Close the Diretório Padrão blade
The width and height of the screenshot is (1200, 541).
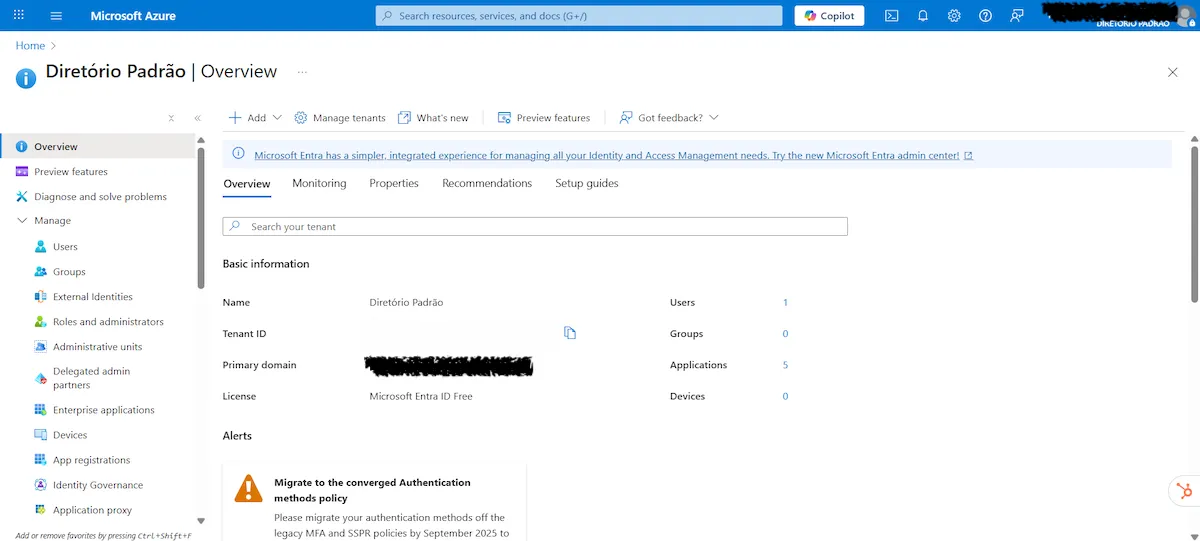(1173, 72)
